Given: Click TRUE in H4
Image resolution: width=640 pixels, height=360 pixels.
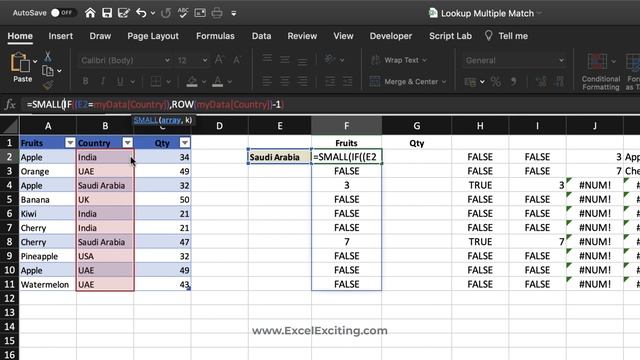Looking at the screenshot, I should point(480,185).
